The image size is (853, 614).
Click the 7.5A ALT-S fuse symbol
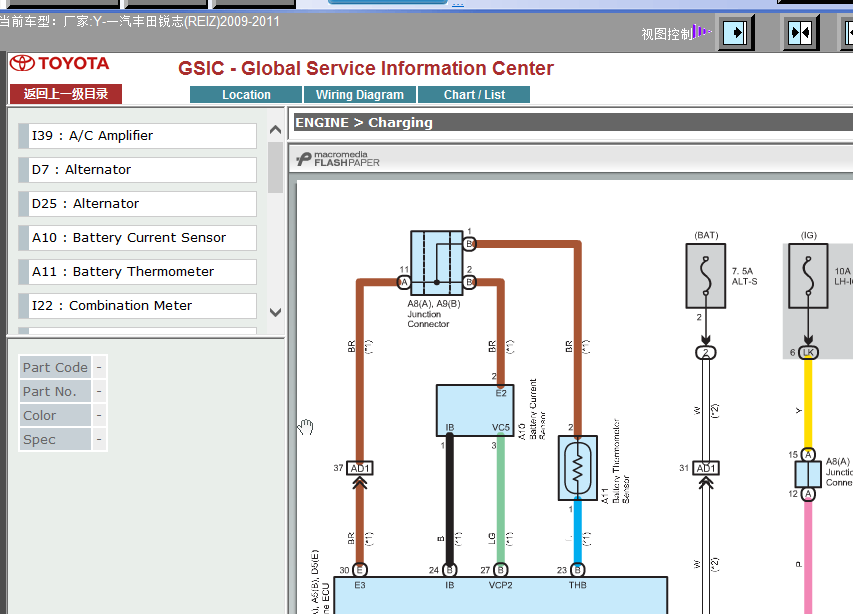pos(706,276)
